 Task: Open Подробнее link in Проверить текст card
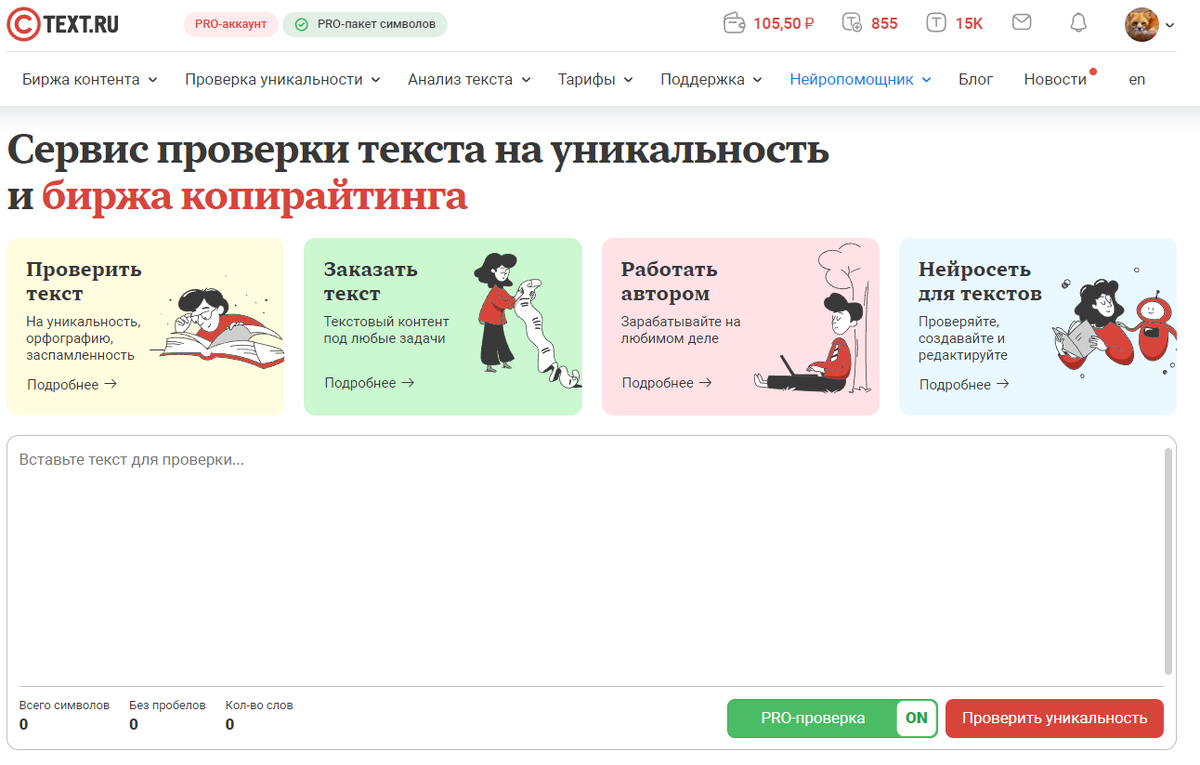72,384
